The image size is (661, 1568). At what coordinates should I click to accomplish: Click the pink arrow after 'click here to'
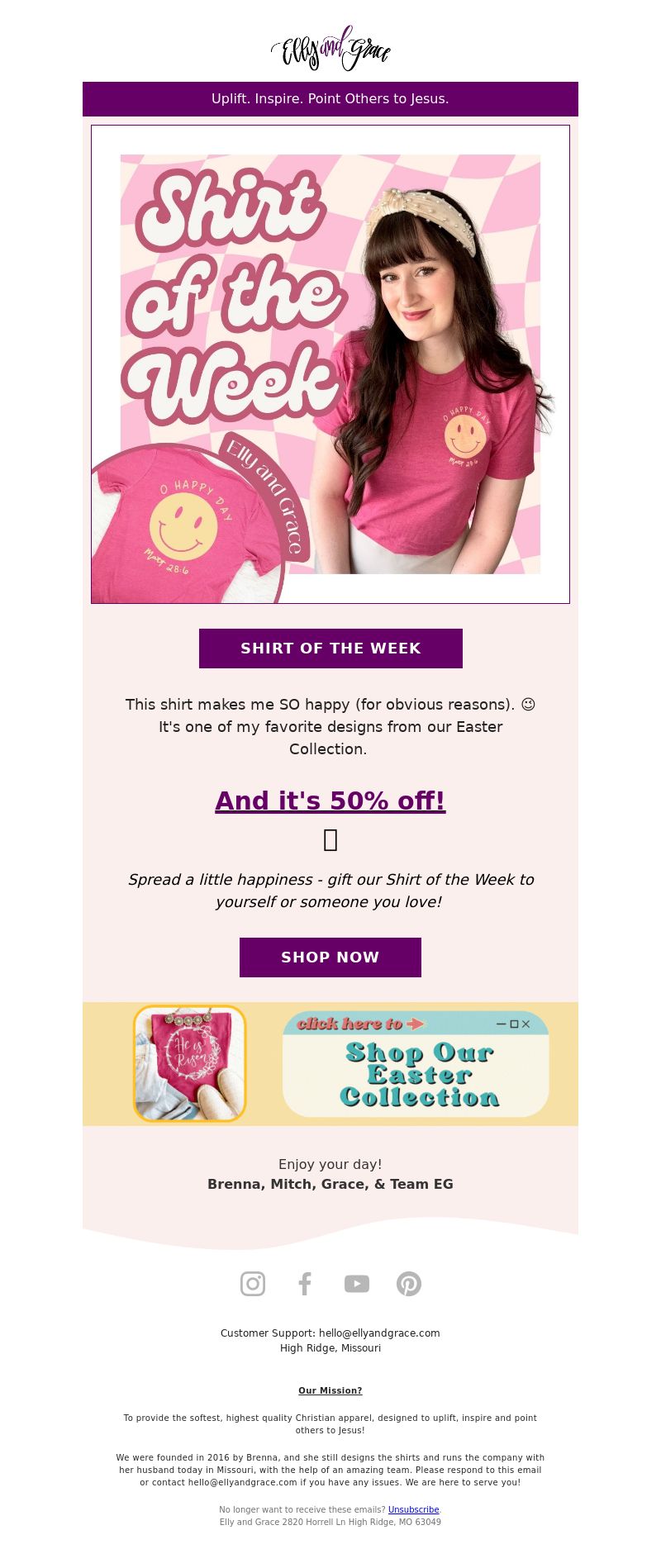pyautogui.click(x=415, y=1024)
